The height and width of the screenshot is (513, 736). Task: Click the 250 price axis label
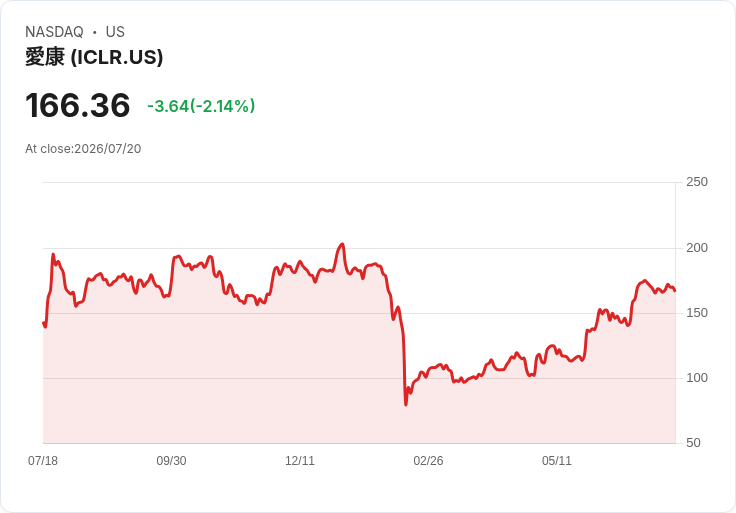[x=697, y=182]
